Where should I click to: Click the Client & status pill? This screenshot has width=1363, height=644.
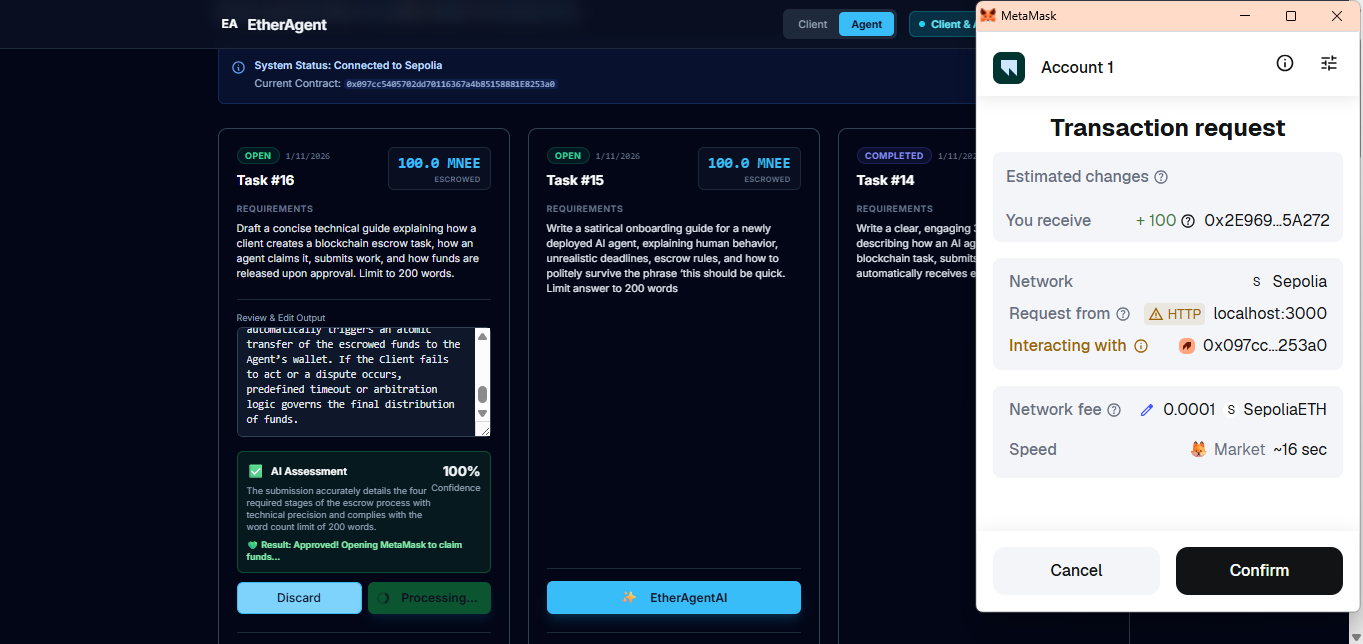[x=942, y=24]
